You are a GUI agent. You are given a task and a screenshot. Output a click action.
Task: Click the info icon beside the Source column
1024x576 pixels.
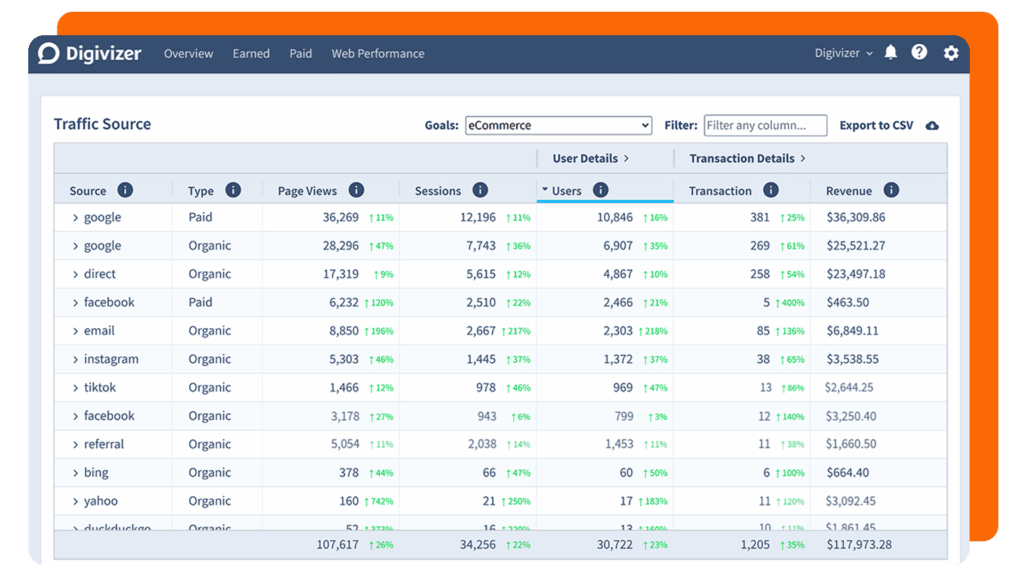[125, 190]
